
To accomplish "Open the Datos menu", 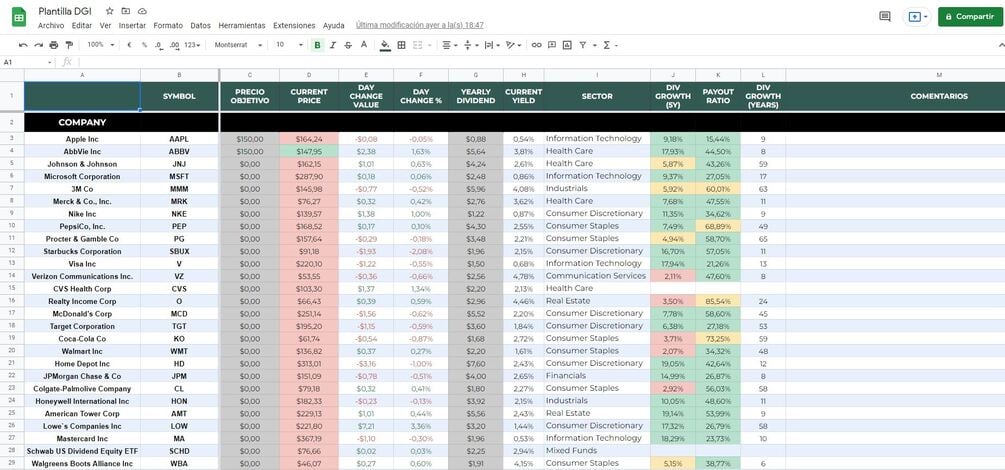I will tap(201, 26).
